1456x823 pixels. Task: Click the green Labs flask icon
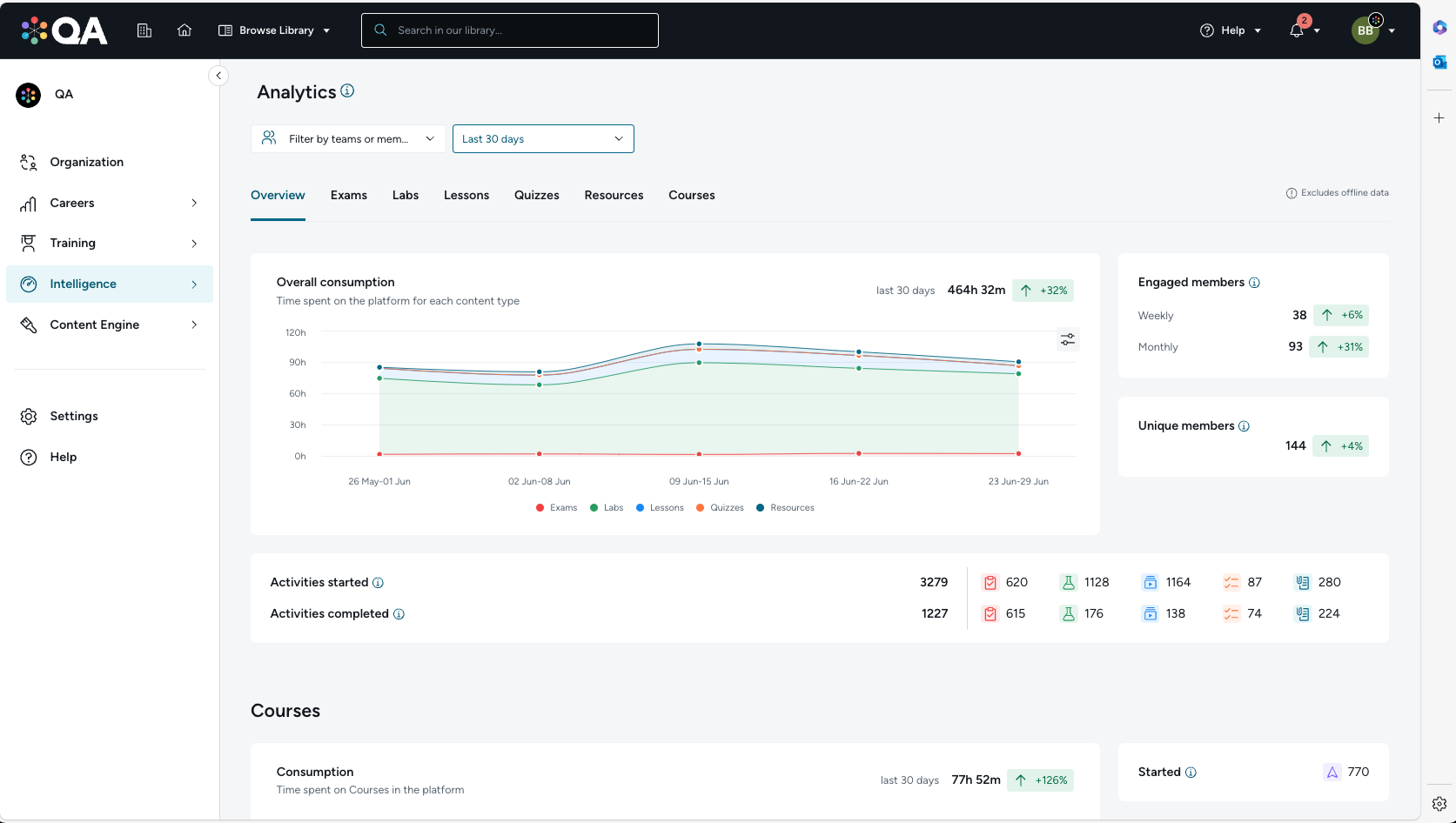(x=1069, y=582)
